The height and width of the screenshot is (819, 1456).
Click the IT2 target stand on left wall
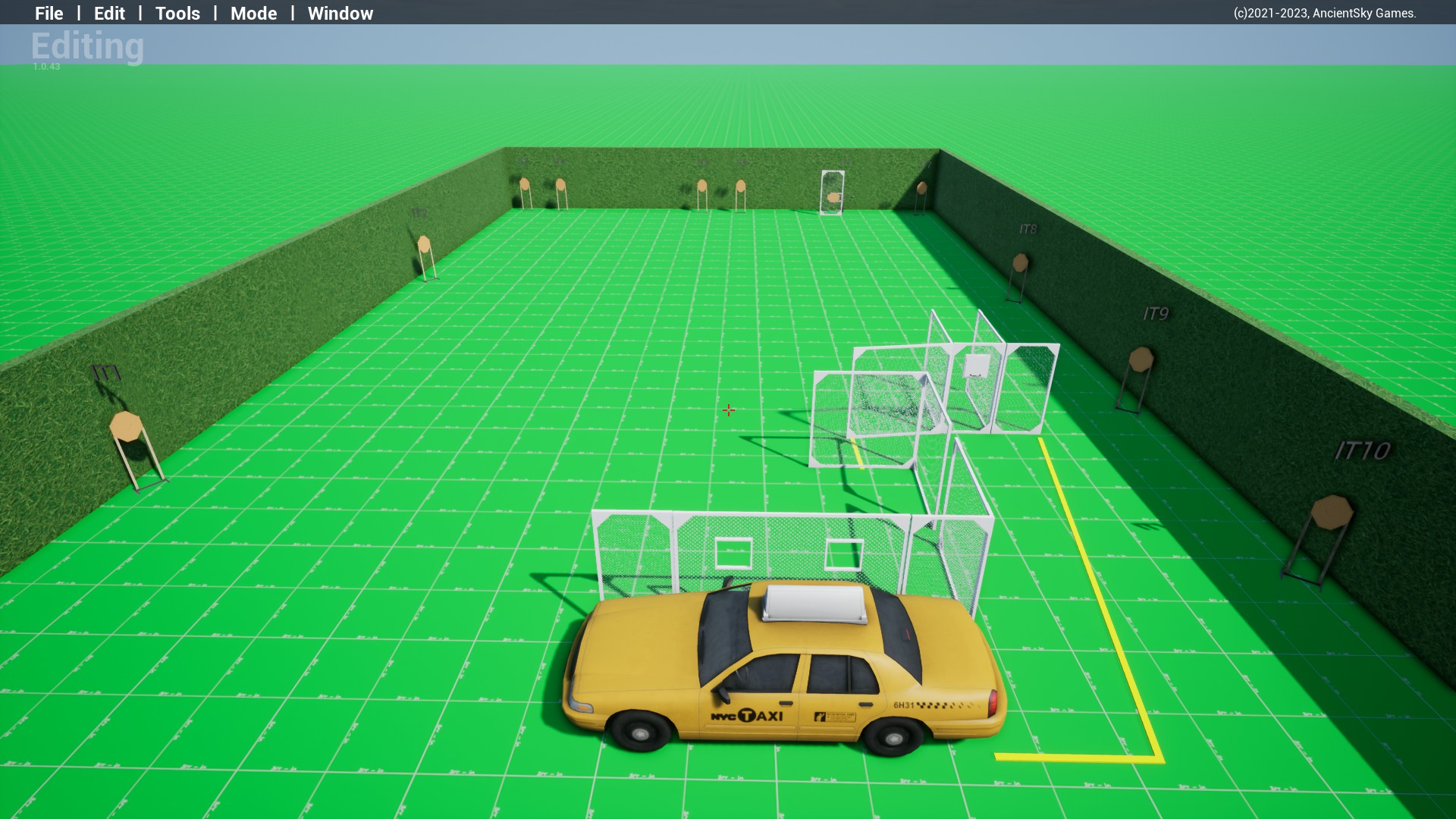(x=424, y=245)
